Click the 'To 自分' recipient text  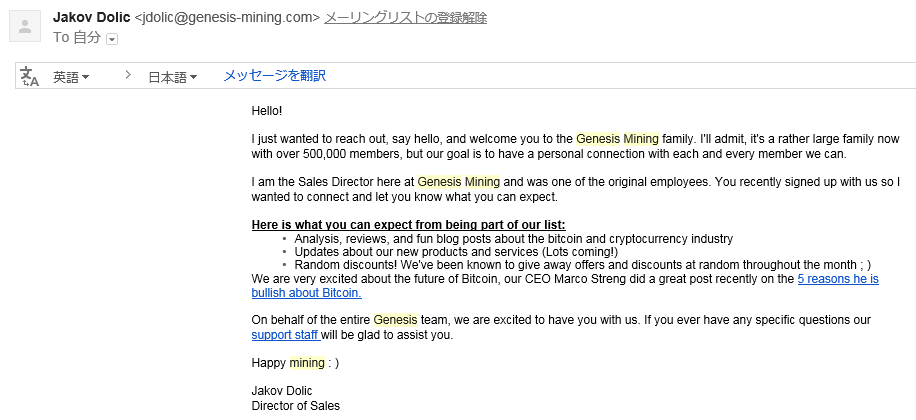pyautogui.click(x=77, y=38)
